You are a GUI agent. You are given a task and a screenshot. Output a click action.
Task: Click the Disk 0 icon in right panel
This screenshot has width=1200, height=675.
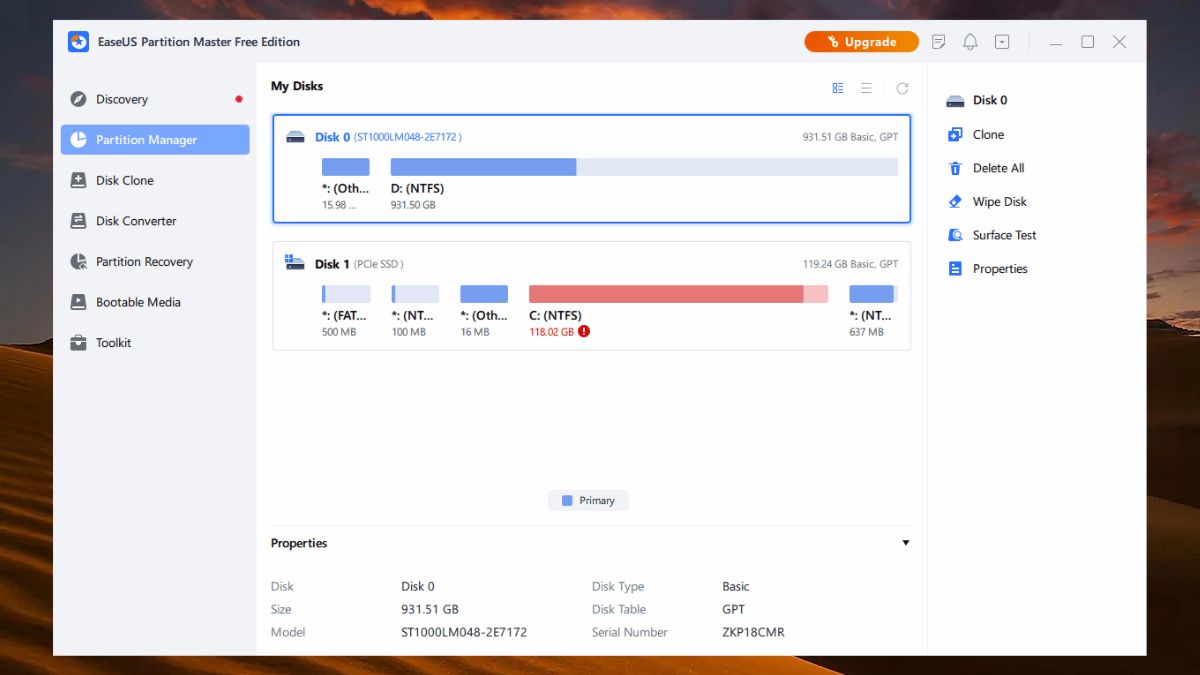[x=955, y=101]
